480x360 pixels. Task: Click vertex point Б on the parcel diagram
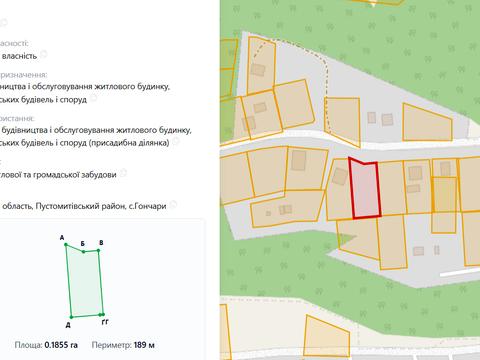(x=84, y=252)
